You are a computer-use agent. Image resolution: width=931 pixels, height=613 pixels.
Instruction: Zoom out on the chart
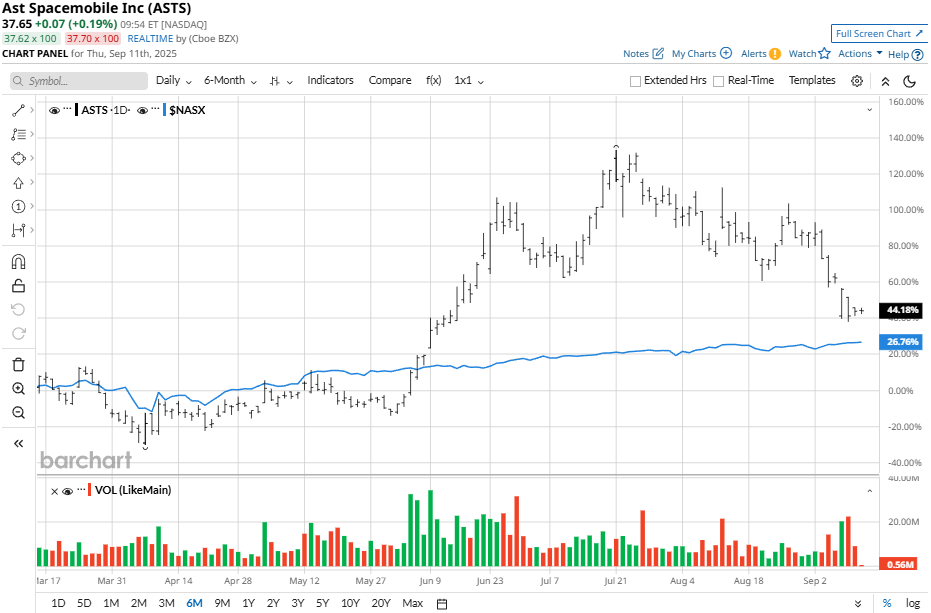18,412
